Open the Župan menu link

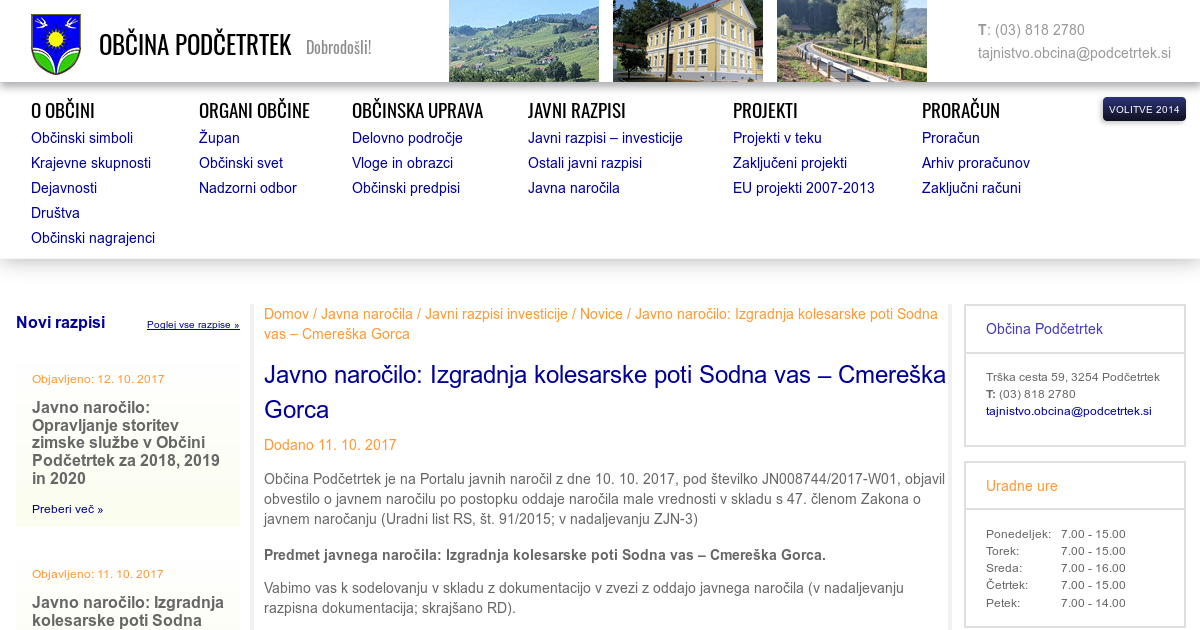click(219, 138)
